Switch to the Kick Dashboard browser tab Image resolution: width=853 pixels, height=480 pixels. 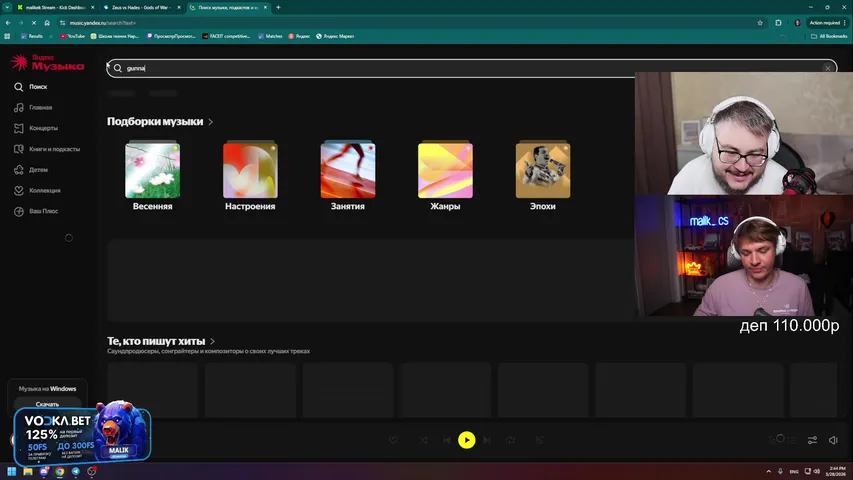(54, 7)
